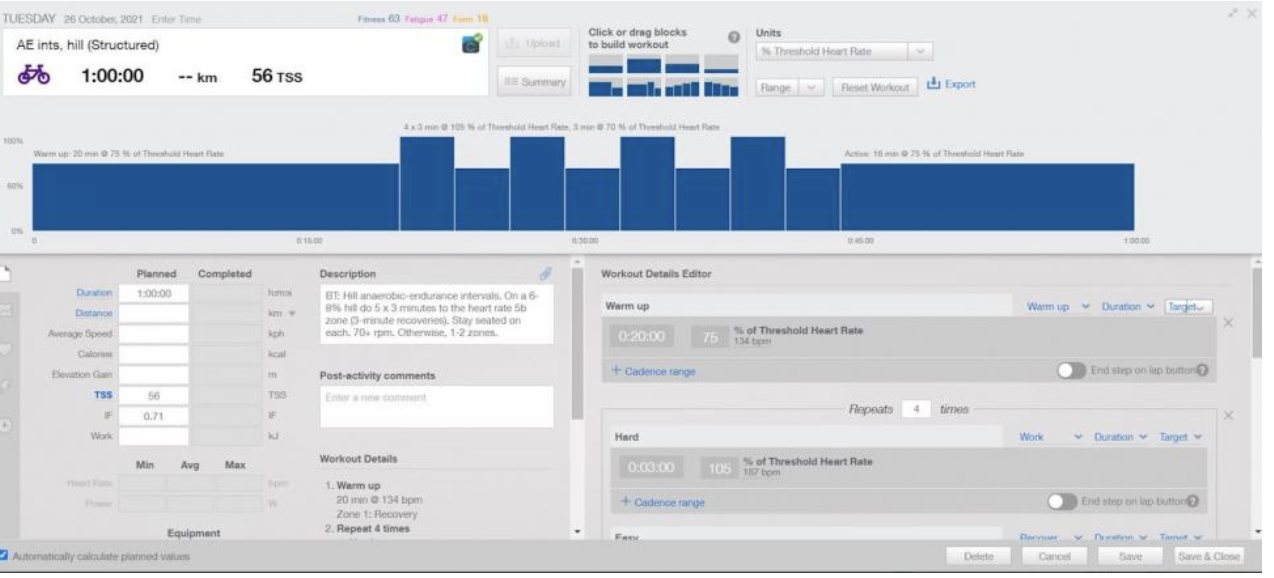The image size is (1274, 578).
Task: Click the planned TSS field showing 56
Action: coord(152,395)
